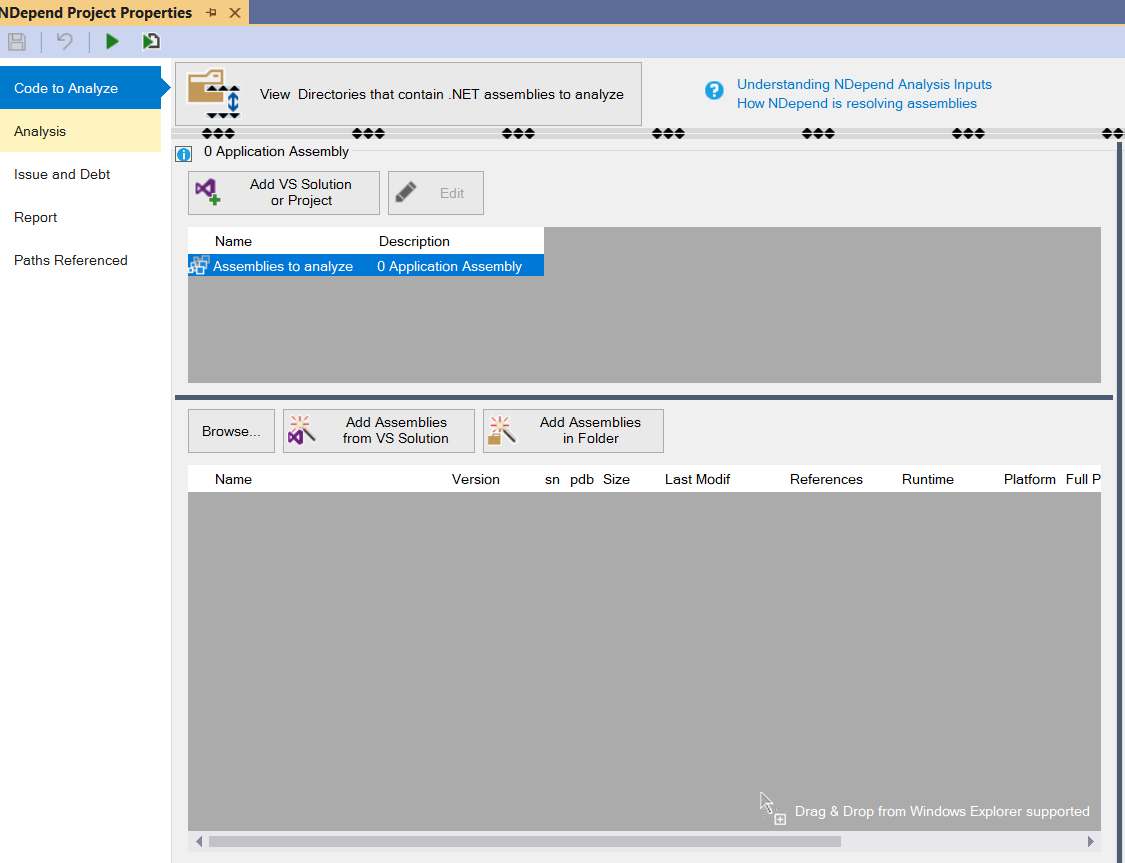Click the Platform column header
This screenshot has width=1125, height=863.
coord(1030,479)
